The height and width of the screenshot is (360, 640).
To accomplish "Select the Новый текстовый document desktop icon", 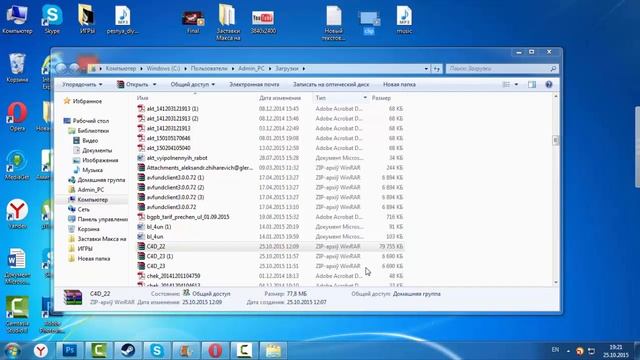I will (333, 22).
